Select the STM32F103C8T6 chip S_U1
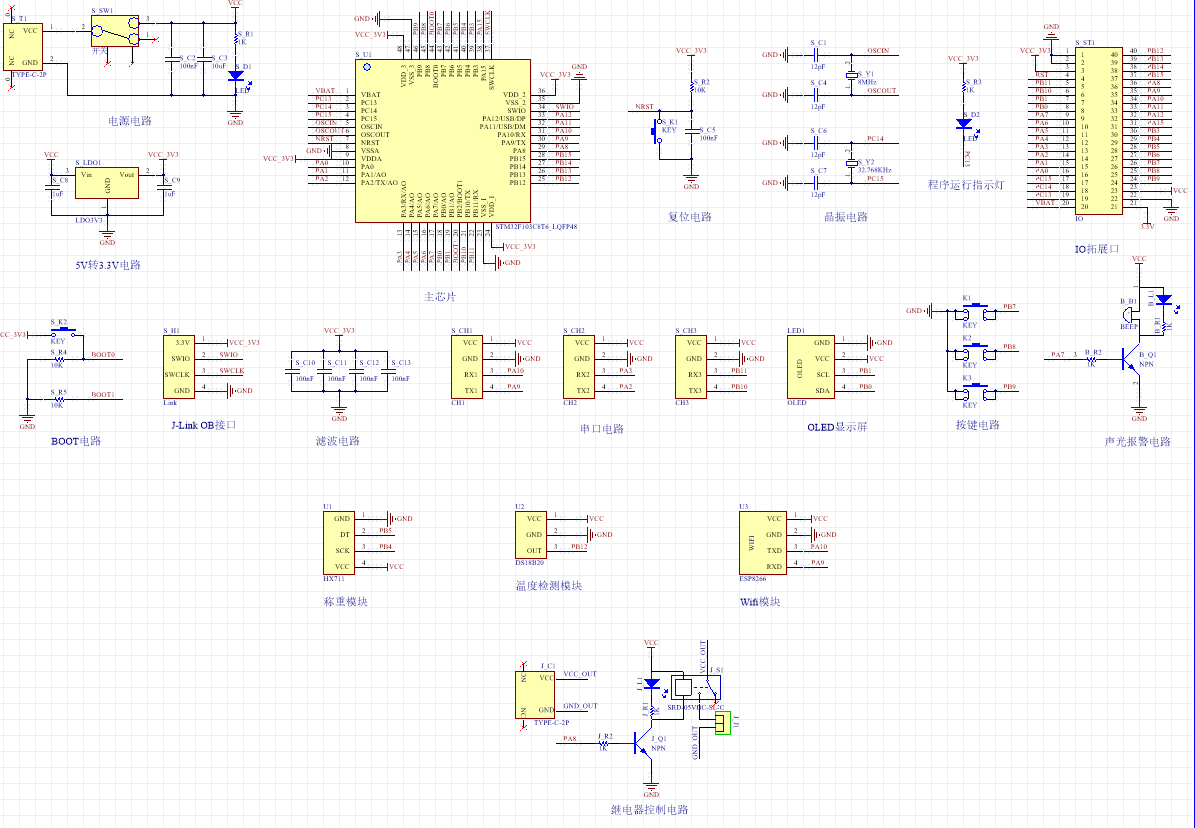The width and height of the screenshot is (1195, 828). [443, 141]
